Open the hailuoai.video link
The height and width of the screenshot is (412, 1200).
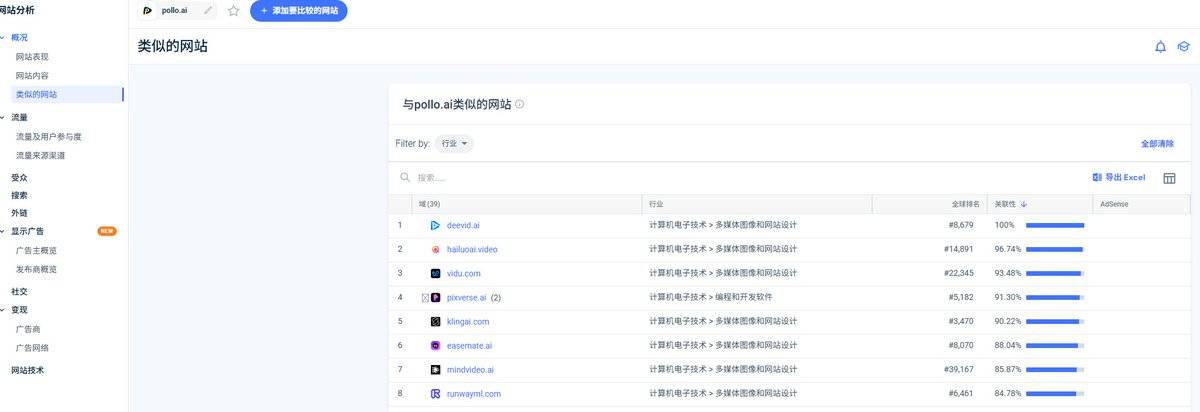[x=472, y=249]
